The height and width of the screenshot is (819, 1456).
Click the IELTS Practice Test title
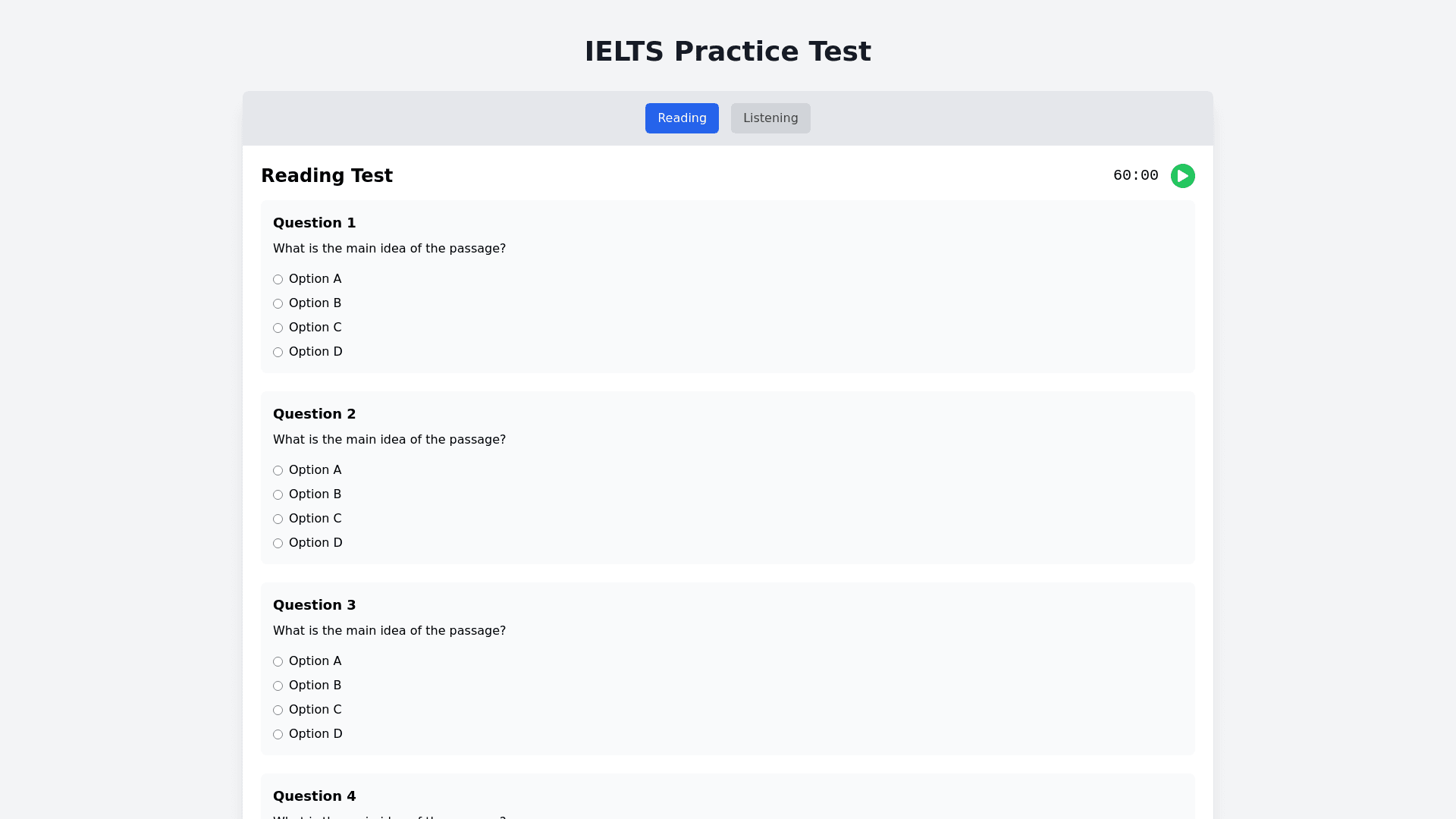[728, 52]
